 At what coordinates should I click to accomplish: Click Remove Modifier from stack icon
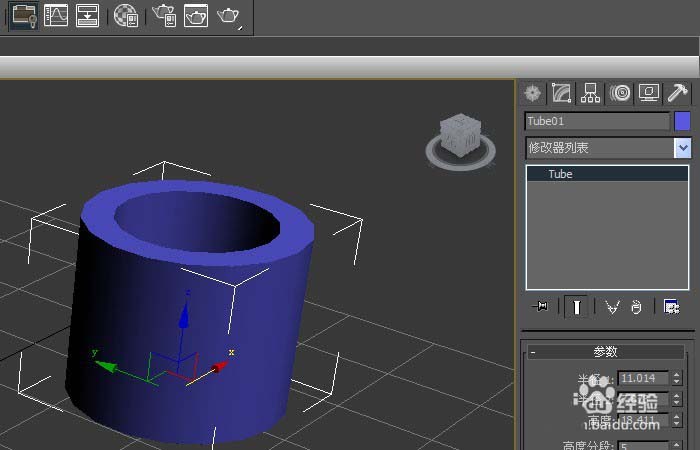(636, 307)
